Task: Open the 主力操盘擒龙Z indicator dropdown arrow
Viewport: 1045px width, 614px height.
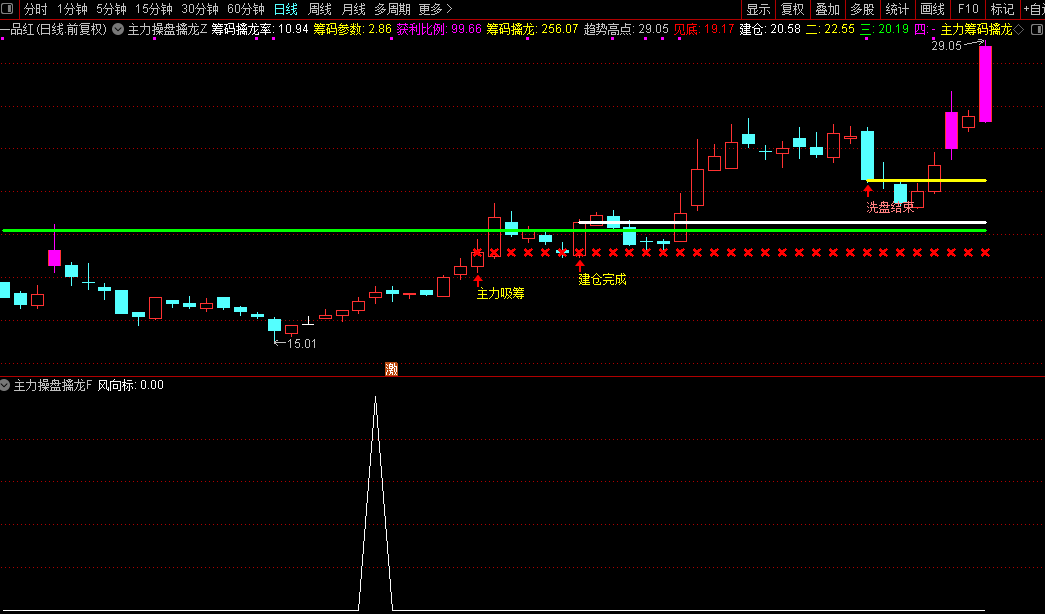Action: pos(118,29)
